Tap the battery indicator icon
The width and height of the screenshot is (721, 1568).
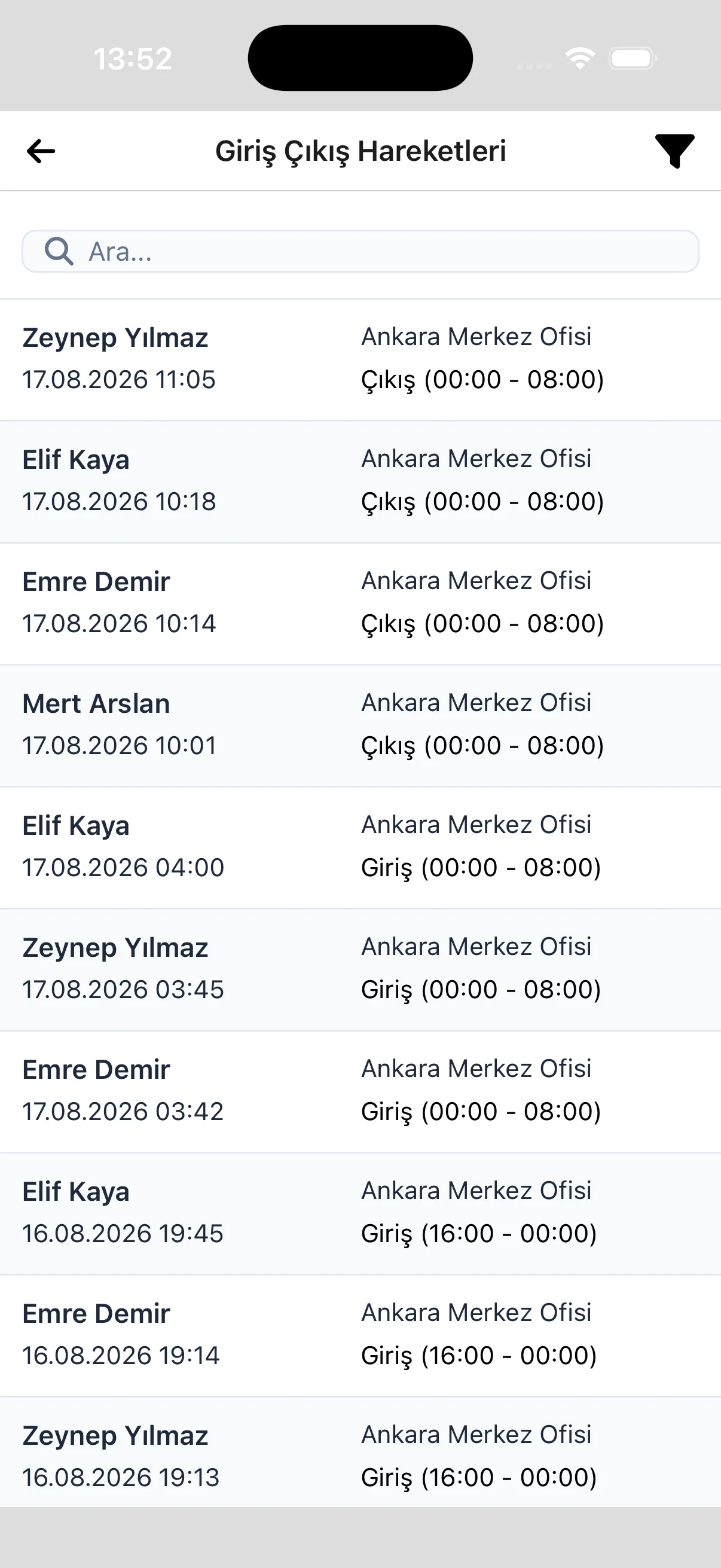[633, 59]
